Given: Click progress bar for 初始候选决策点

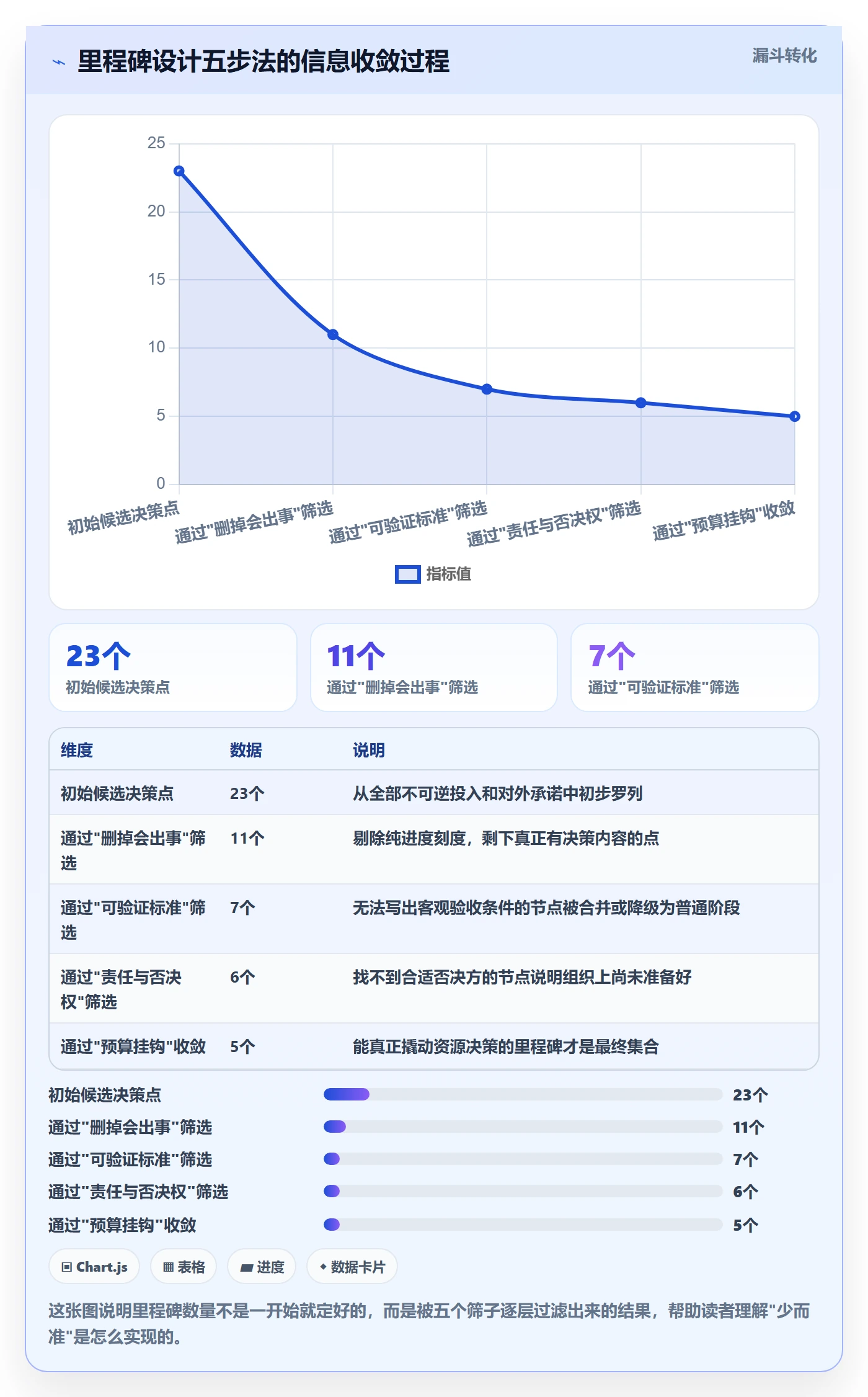Looking at the screenshot, I should pos(523,1094).
